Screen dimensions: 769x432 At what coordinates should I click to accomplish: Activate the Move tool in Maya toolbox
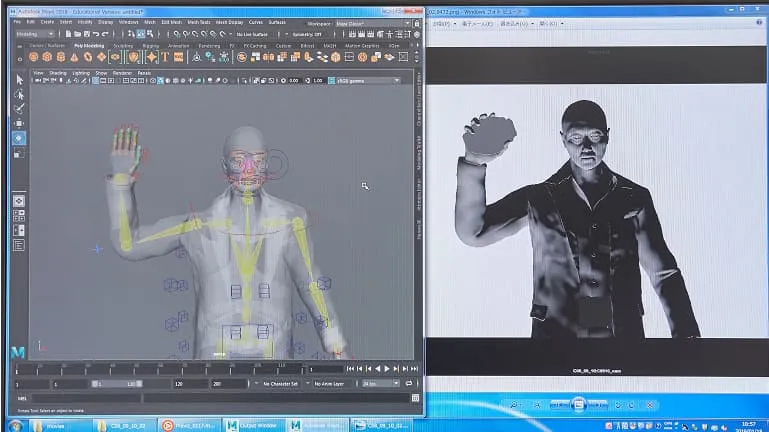[19, 123]
